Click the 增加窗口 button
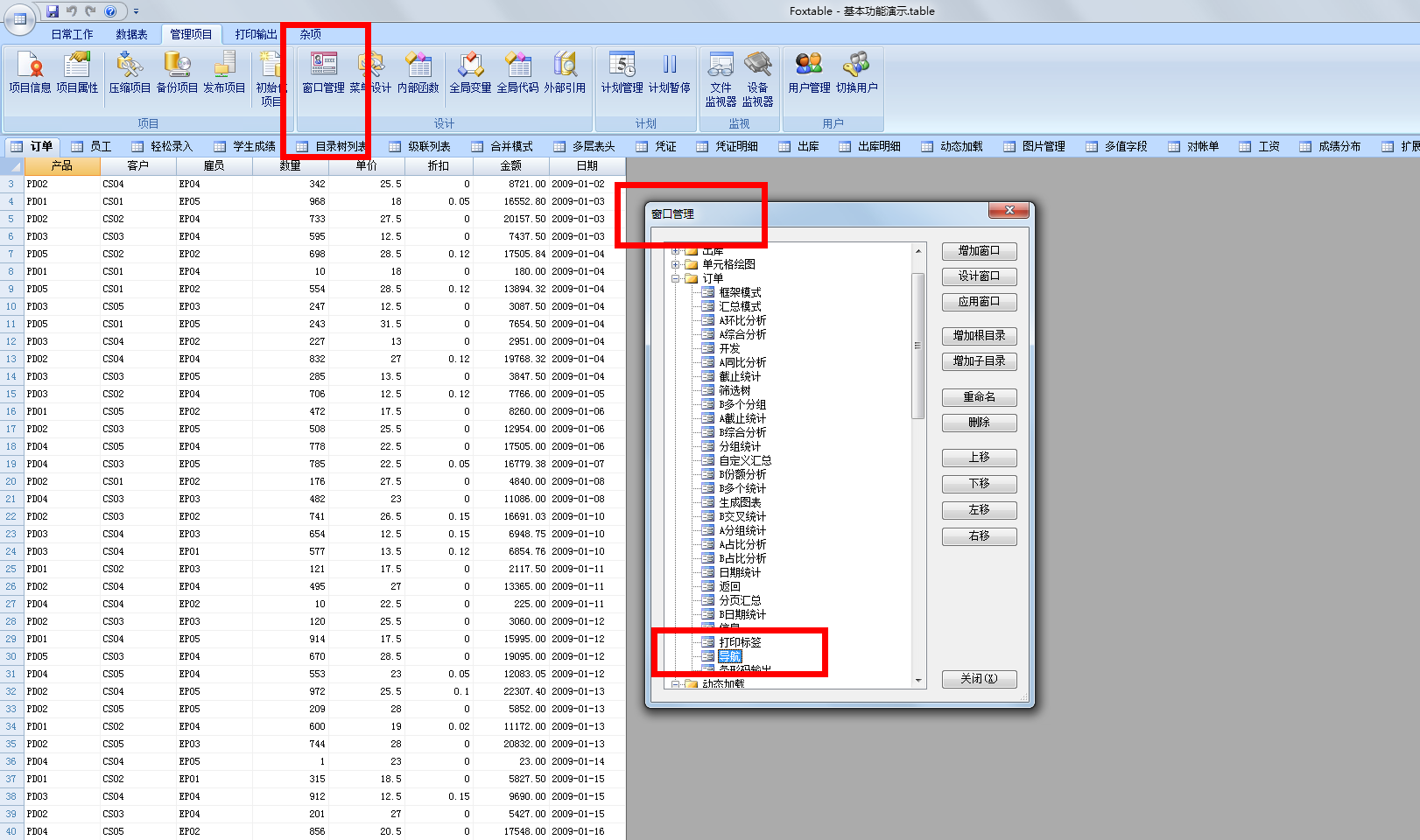The image size is (1420, 840). click(979, 251)
